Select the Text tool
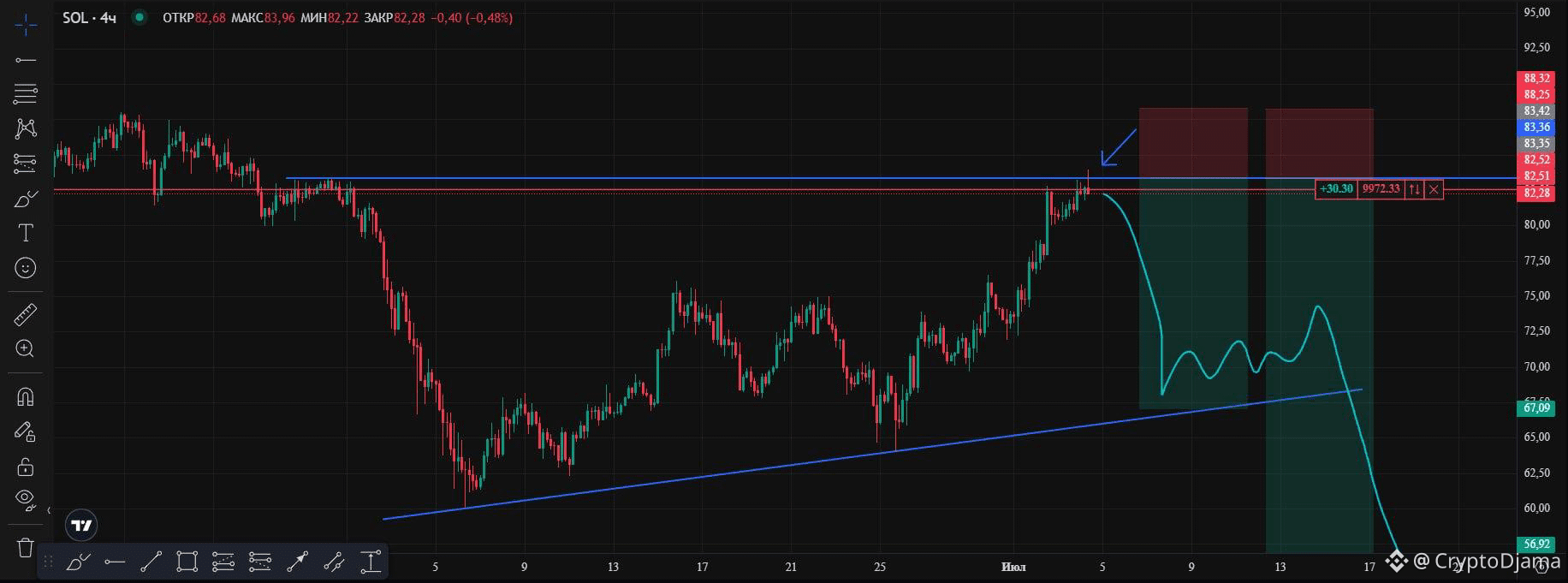The height and width of the screenshot is (583, 1568). click(x=26, y=233)
